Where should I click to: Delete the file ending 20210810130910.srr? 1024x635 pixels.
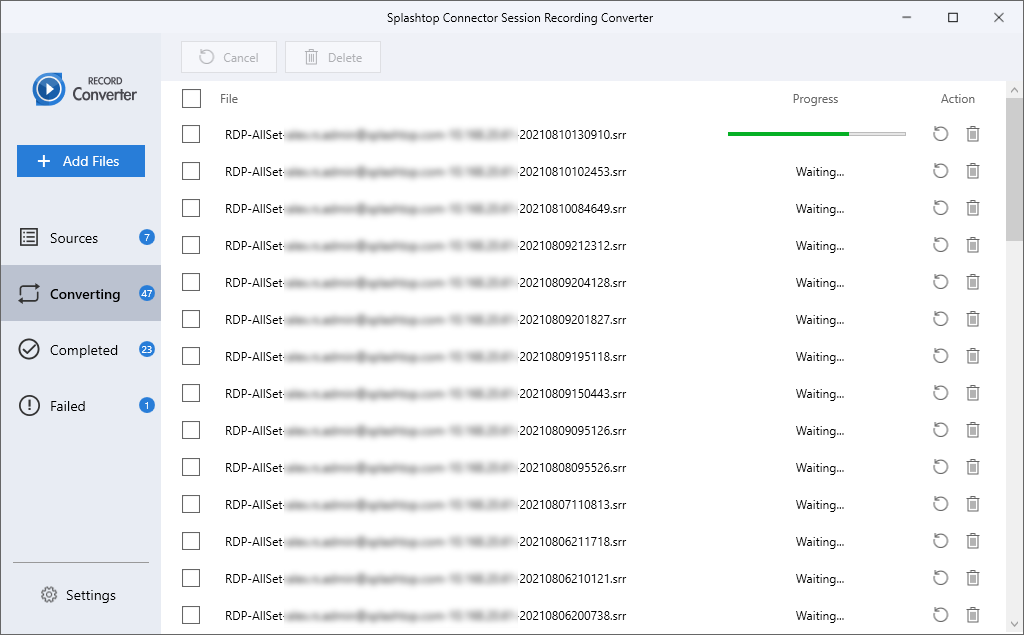(x=972, y=134)
